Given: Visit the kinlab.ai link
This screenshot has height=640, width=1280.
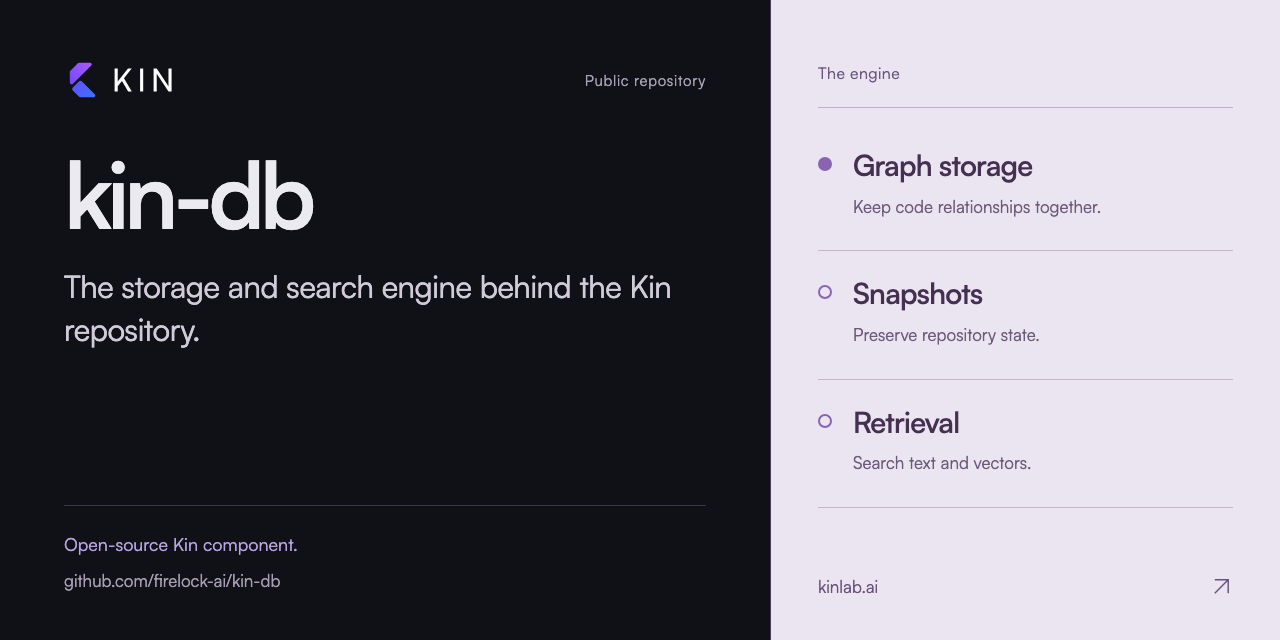Looking at the screenshot, I should [x=848, y=587].
